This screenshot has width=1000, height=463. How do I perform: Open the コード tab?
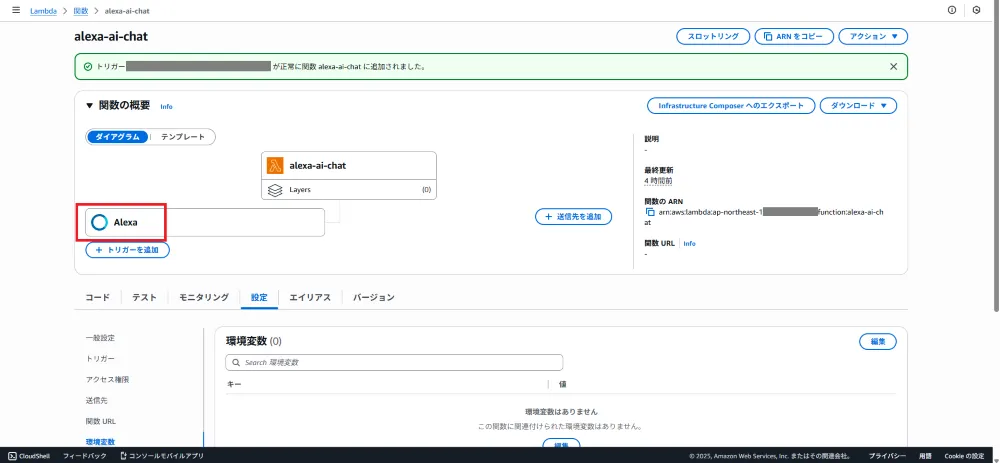pyautogui.click(x=97, y=297)
